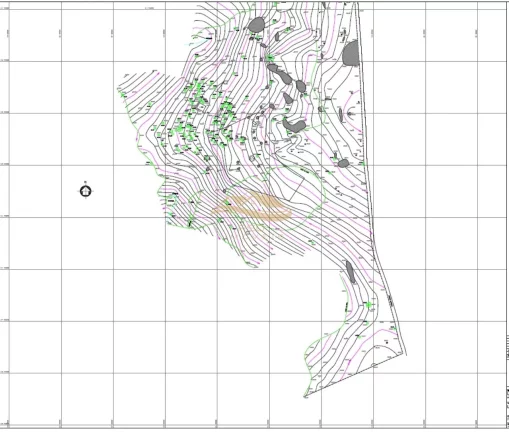The height and width of the screenshot is (432, 509).
Task: Select the narrow vertical gray ellipse on the right side
Action: coord(341,115)
